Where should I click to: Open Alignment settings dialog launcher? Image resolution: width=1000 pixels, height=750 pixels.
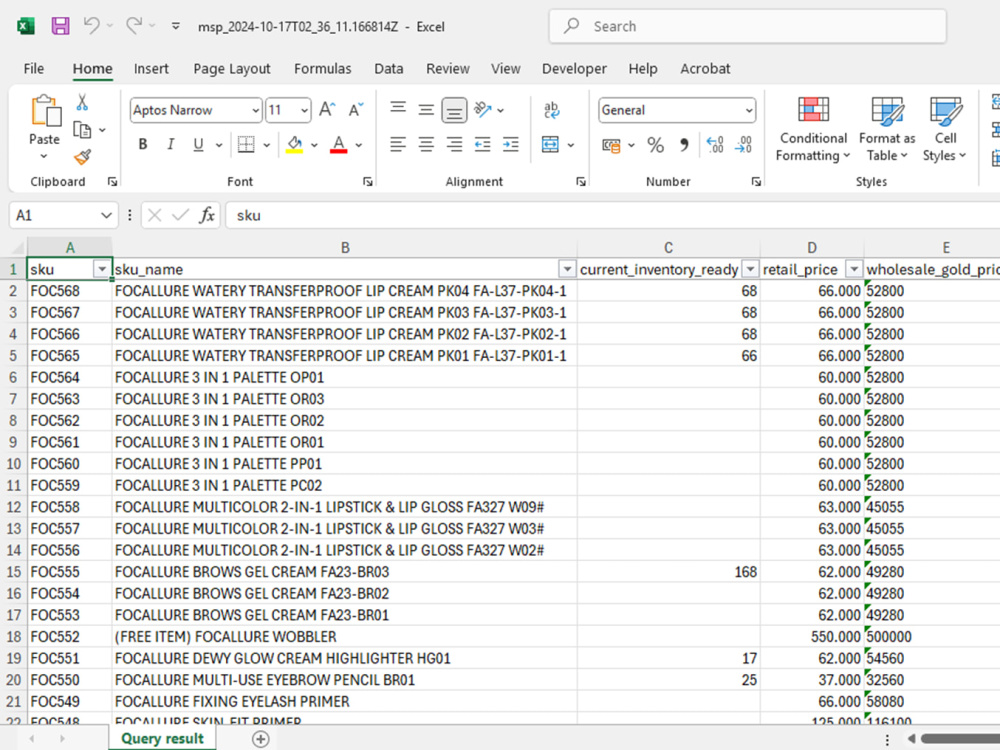point(581,182)
